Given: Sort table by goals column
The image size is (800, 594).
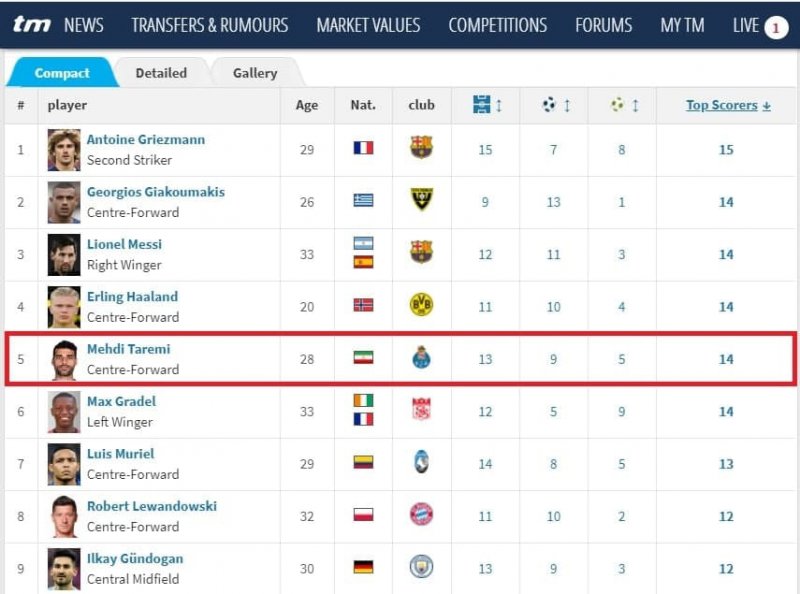Looking at the screenshot, I should [x=553, y=104].
